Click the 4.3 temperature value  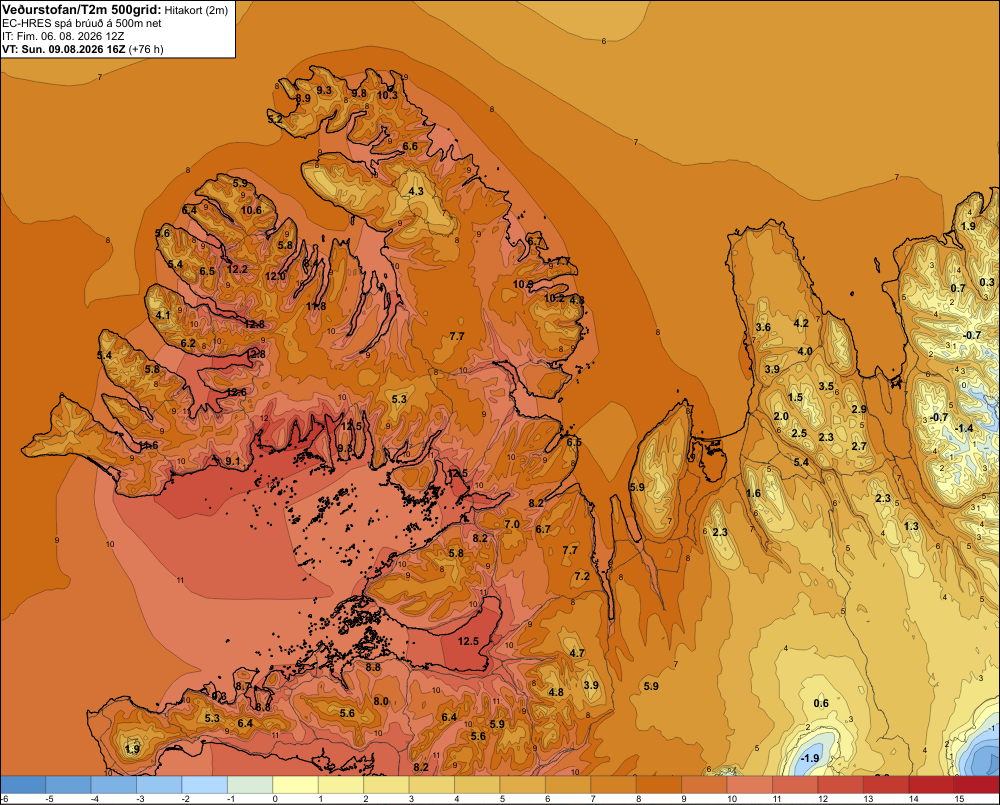coord(416,191)
